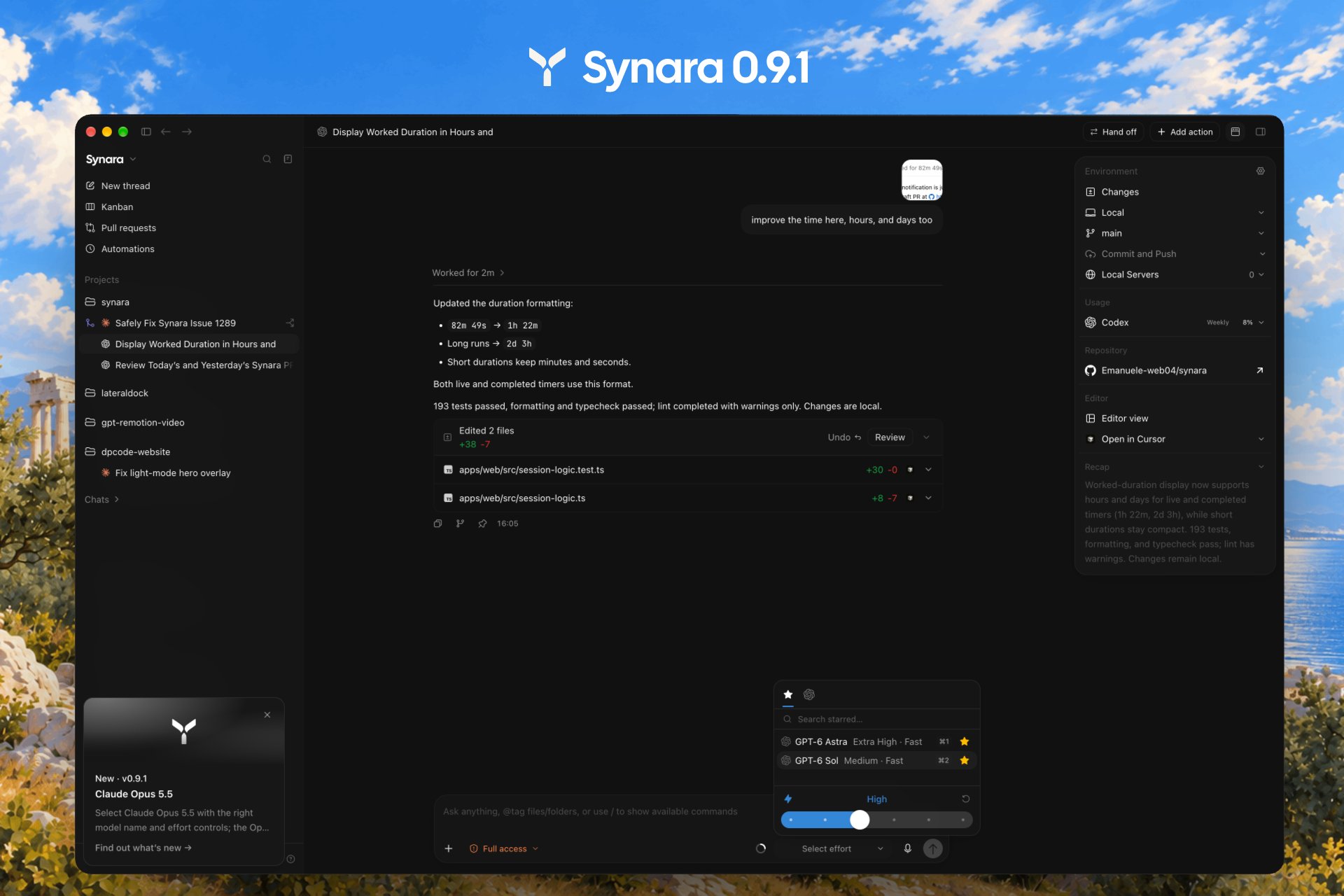The image size is (1344, 896).
Task: Close the v0.9.1 announcement card
Action: click(x=267, y=715)
